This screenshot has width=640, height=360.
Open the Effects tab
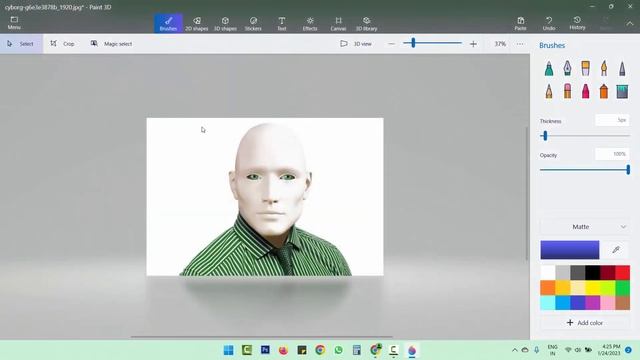[x=310, y=24]
